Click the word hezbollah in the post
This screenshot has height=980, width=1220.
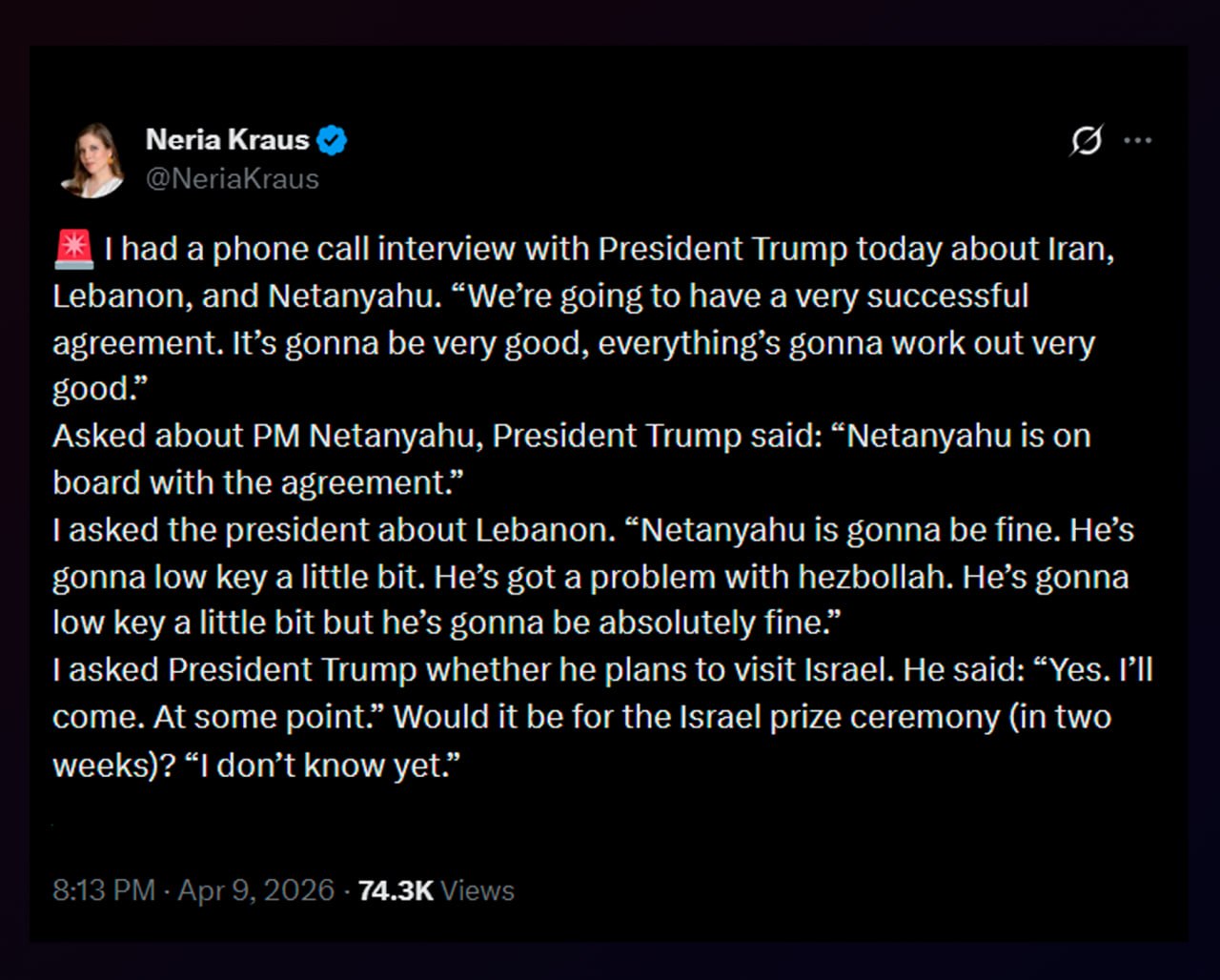click(x=877, y=577)
